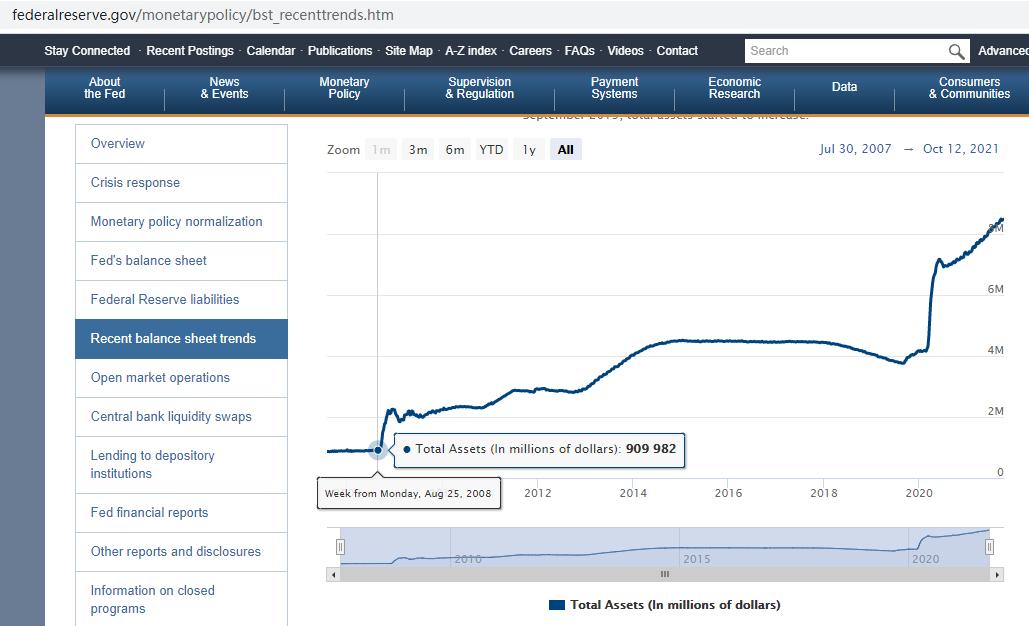Click the Search input field
This screenshot has height=626, width=1029.
(x=845, y=51)
